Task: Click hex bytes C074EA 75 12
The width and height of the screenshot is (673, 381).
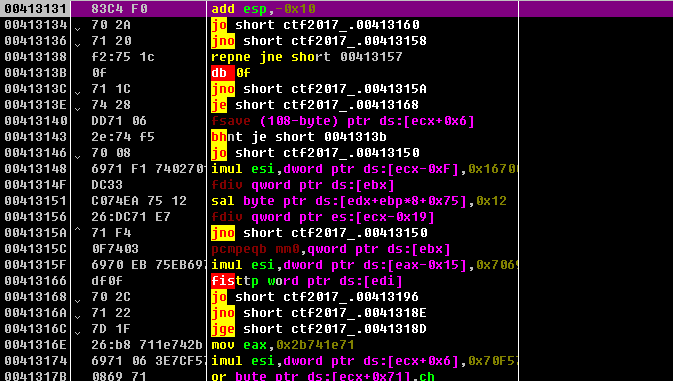Action: [139, 201]
